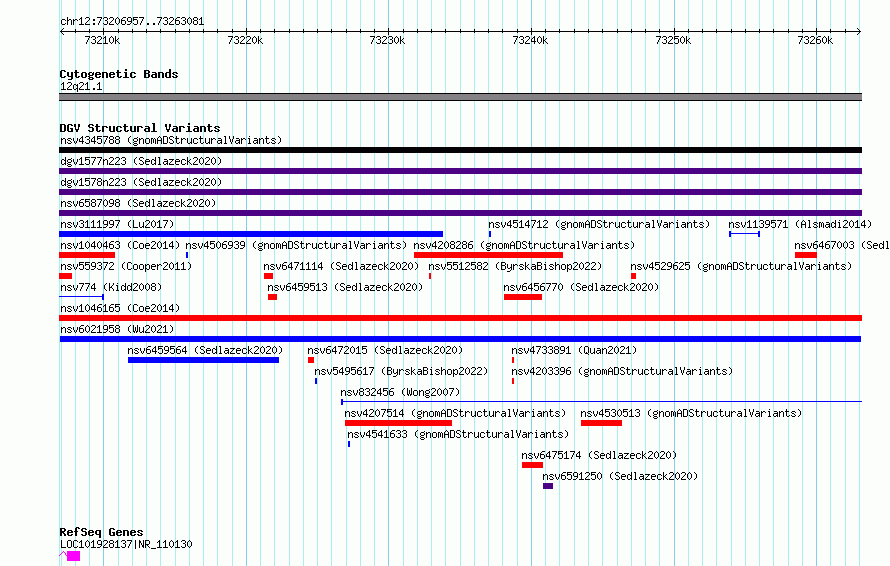Select the dgv1577n223 purple variant bar
Image resolution: width=890 pixels, height=566 pixels.
pos(460,171)
